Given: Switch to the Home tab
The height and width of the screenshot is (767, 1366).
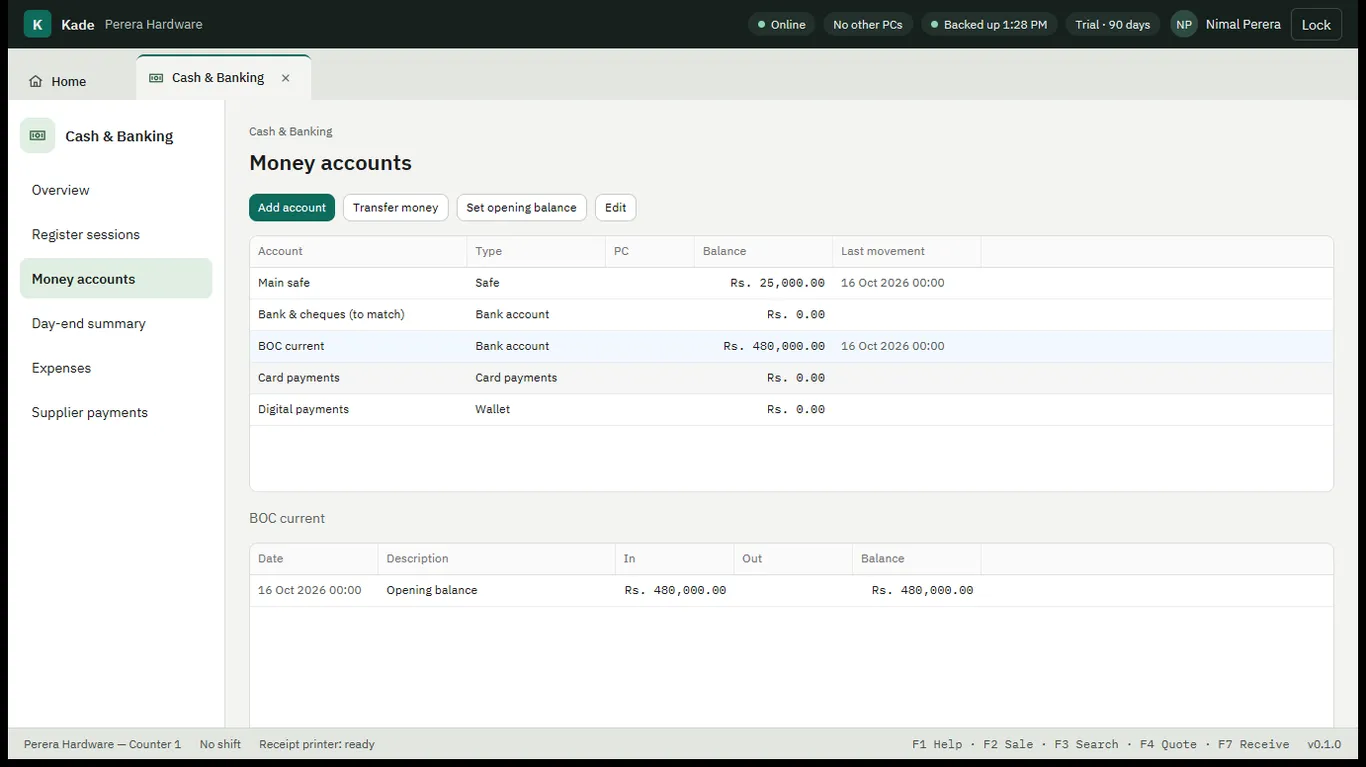Looking at the screenshot, I should (x=58, y=82).
